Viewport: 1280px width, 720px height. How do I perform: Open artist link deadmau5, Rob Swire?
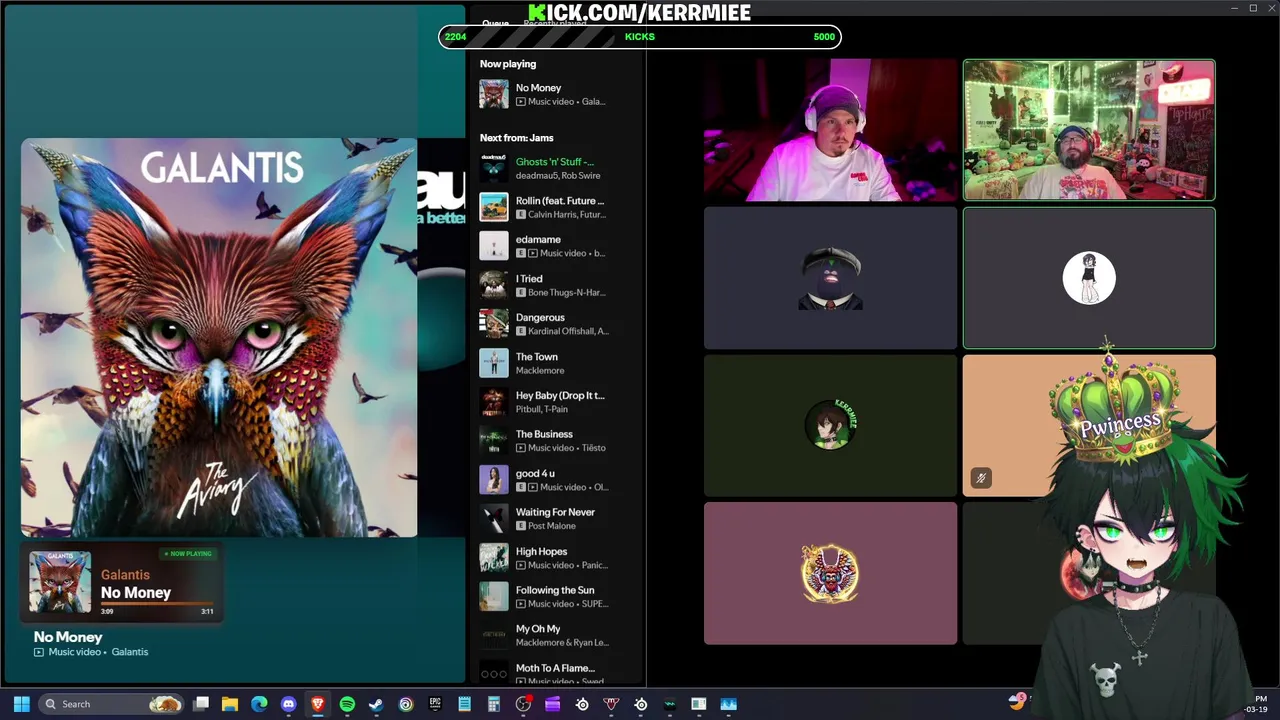tap(558, 175)
